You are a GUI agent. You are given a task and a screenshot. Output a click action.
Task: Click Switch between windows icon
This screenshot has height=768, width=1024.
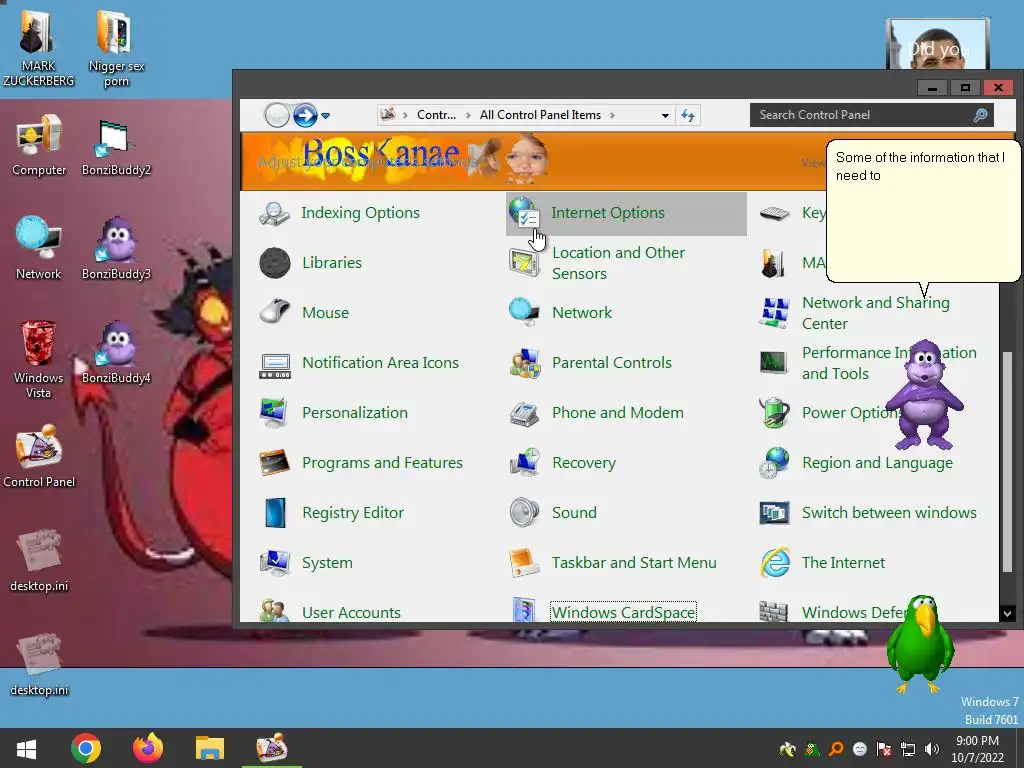(x=775, y=513)
